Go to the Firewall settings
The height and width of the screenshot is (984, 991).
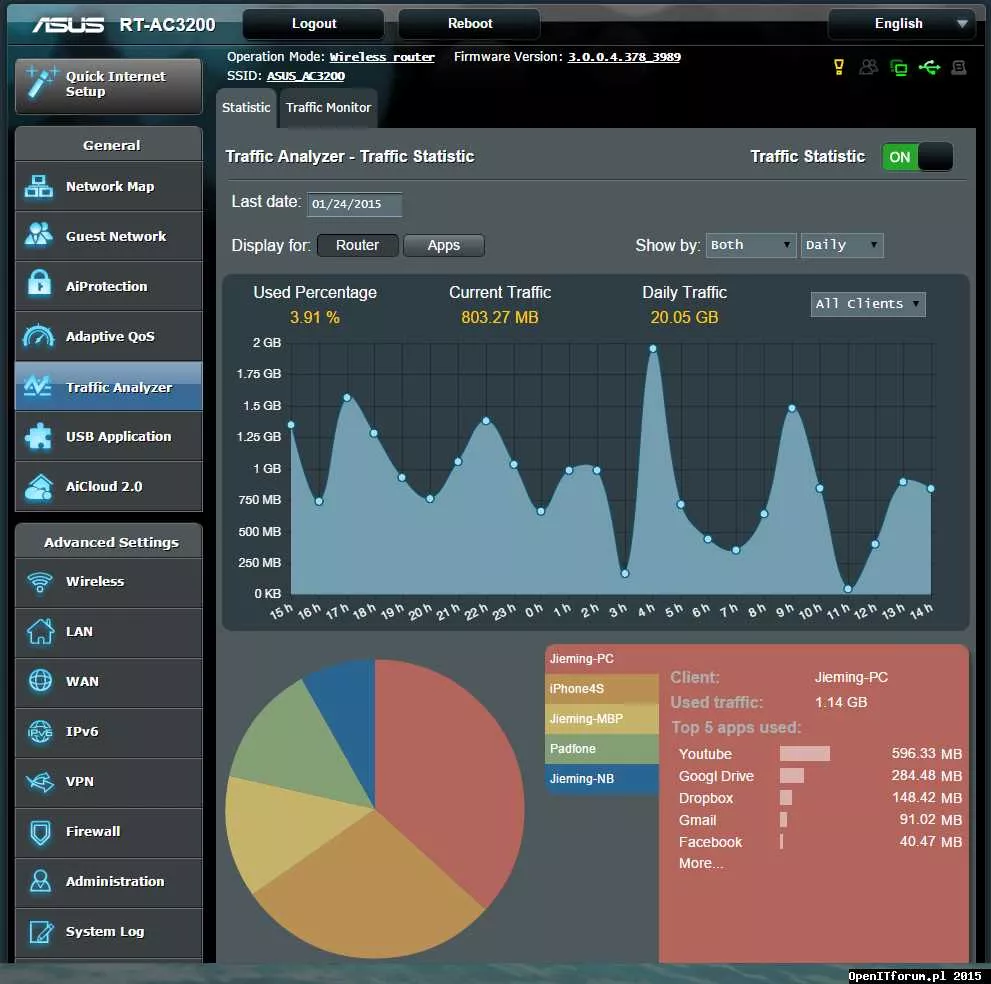pos(109,832)
